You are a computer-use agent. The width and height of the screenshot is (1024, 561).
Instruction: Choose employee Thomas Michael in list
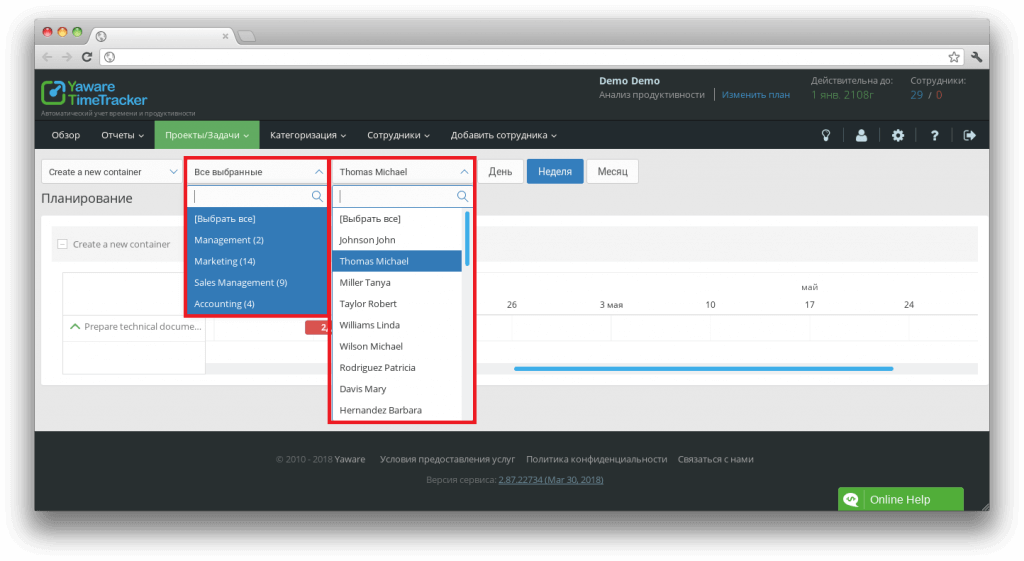[397, 261]
